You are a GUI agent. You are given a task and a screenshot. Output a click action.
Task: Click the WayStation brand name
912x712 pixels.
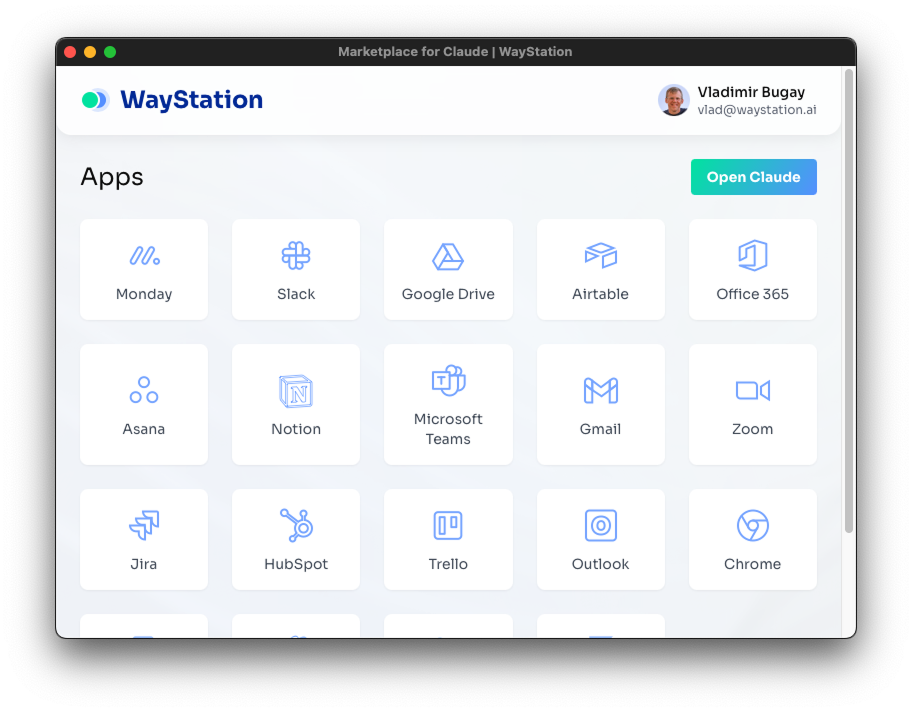191,100
